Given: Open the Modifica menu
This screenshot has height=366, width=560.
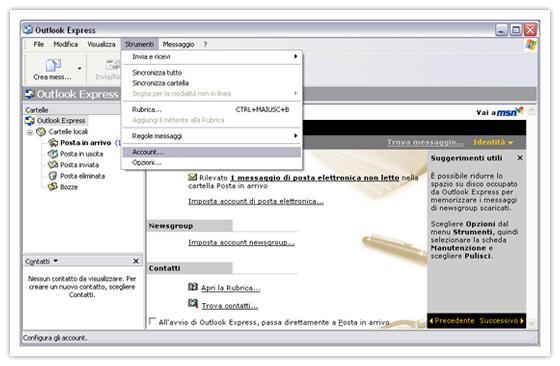Looking at the screenshot, I should (x=66, y=44).
